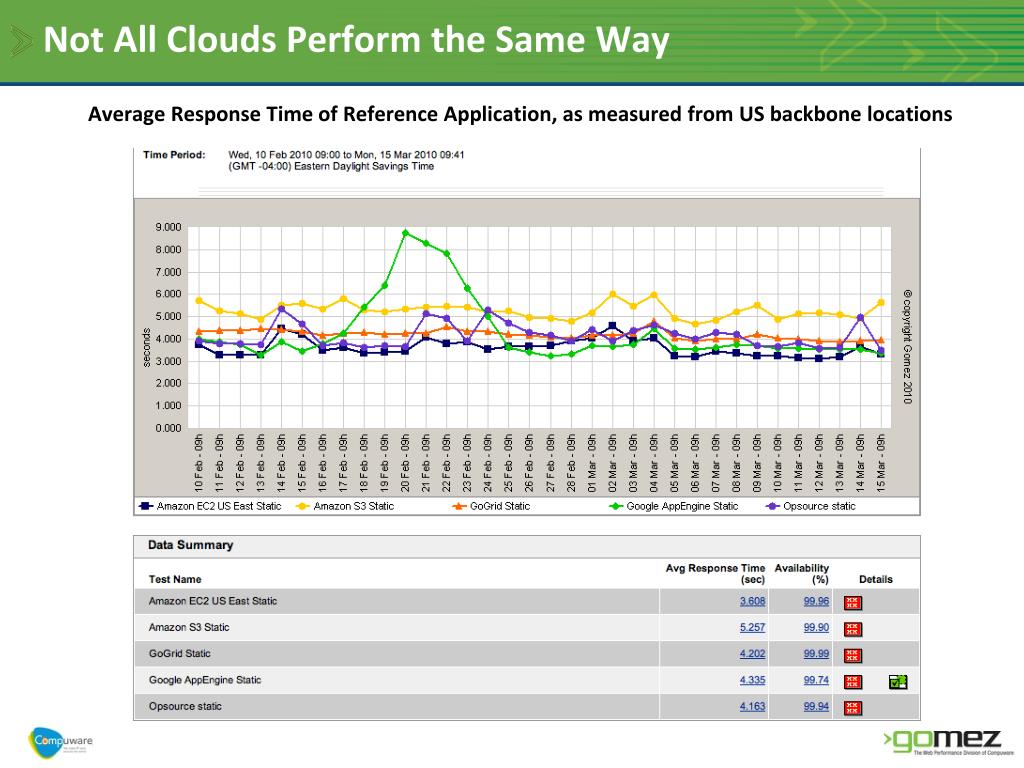This screenshot has width=1024, height=768.
Task: Click Google AppEngine peak point on 20 Feb
Action: (x=406, y=232)
